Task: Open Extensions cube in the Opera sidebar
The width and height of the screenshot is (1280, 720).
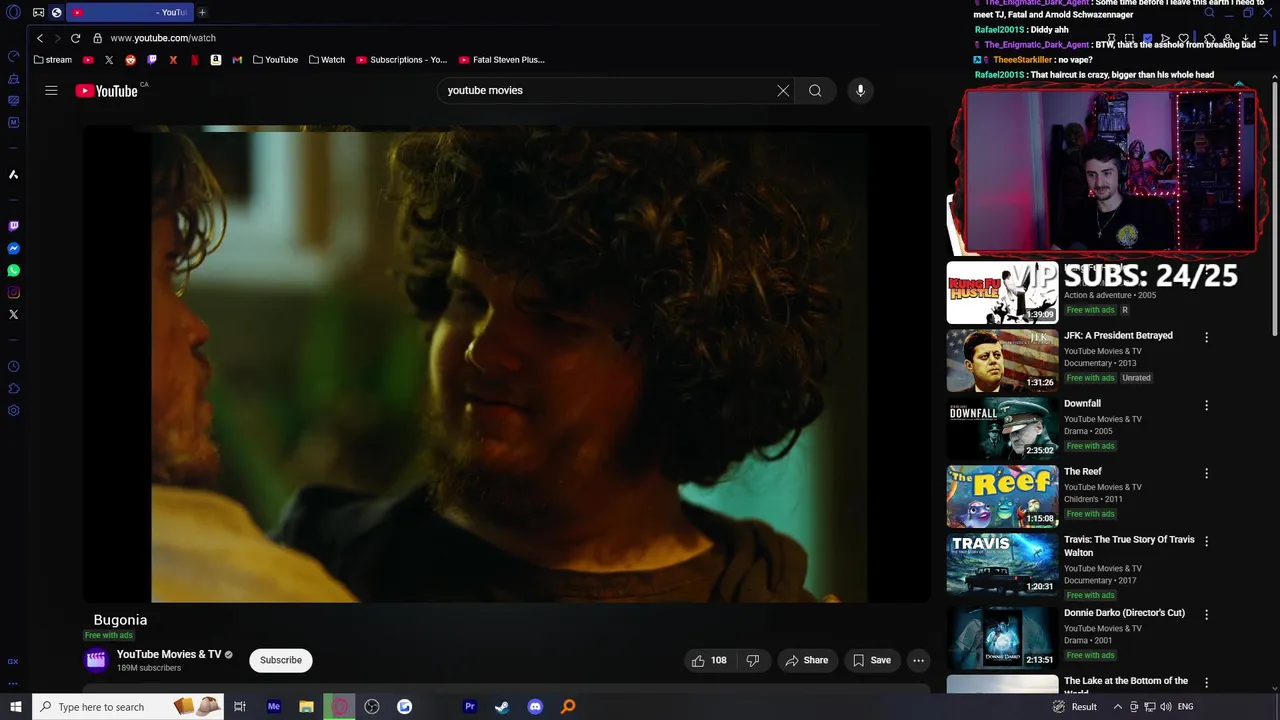Action: [13, 388]
